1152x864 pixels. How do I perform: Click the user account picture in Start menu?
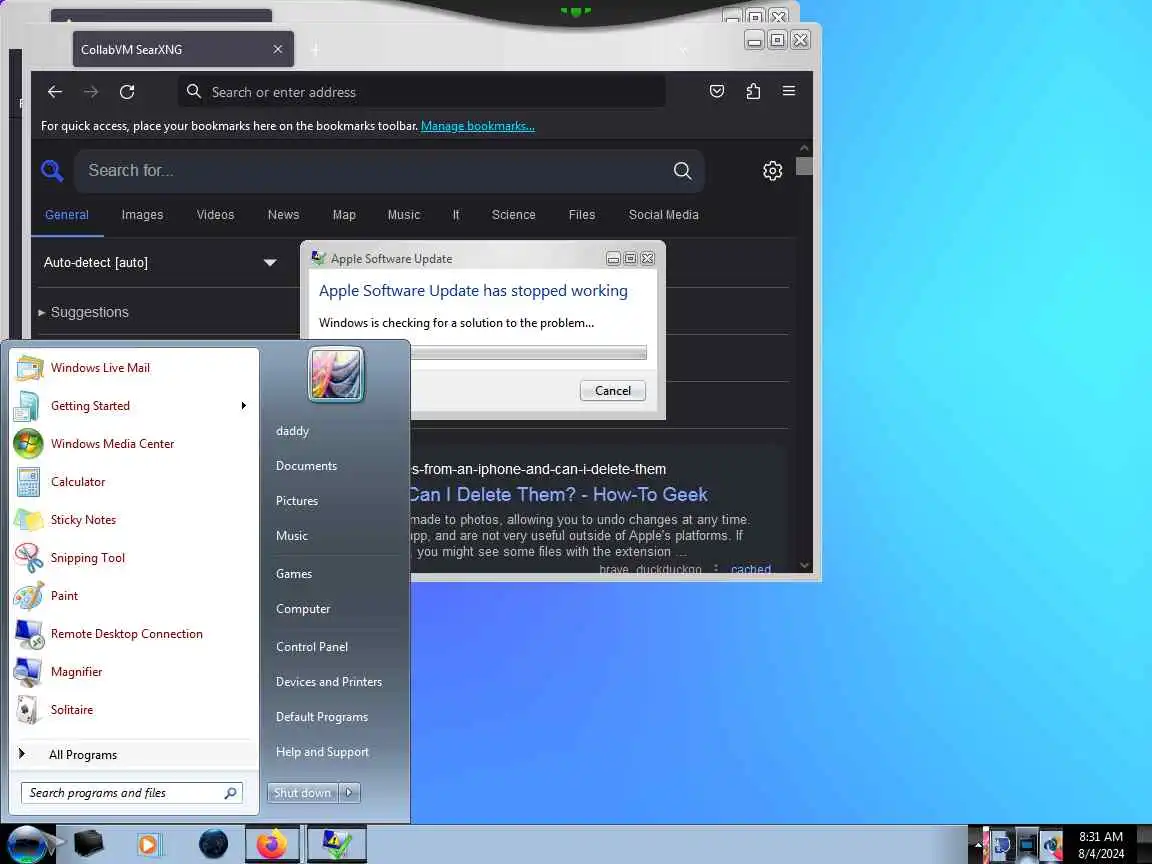pyautogui.click(x=336, y=375)
